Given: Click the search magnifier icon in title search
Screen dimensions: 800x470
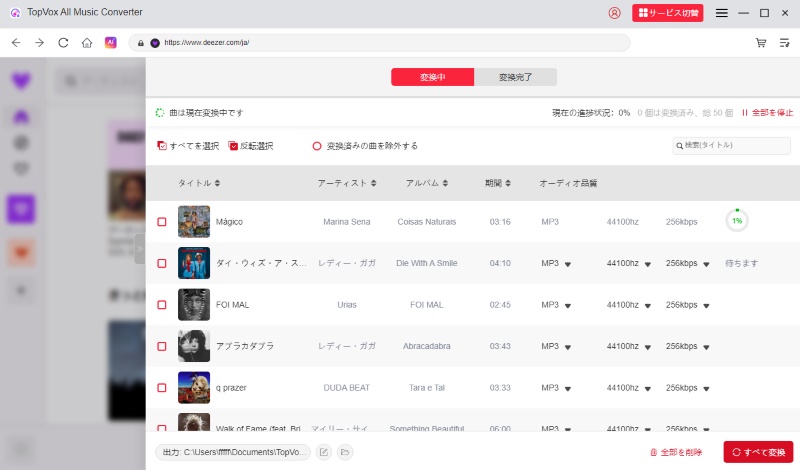Looking at the screenshot, I should pyautogui.click(x=680, y=146).
